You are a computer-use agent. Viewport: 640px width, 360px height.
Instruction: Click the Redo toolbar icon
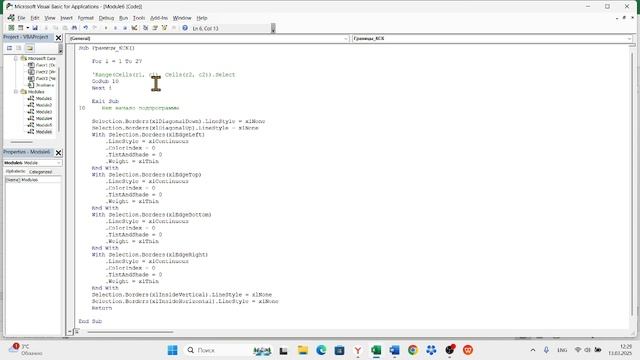point(95,28)
